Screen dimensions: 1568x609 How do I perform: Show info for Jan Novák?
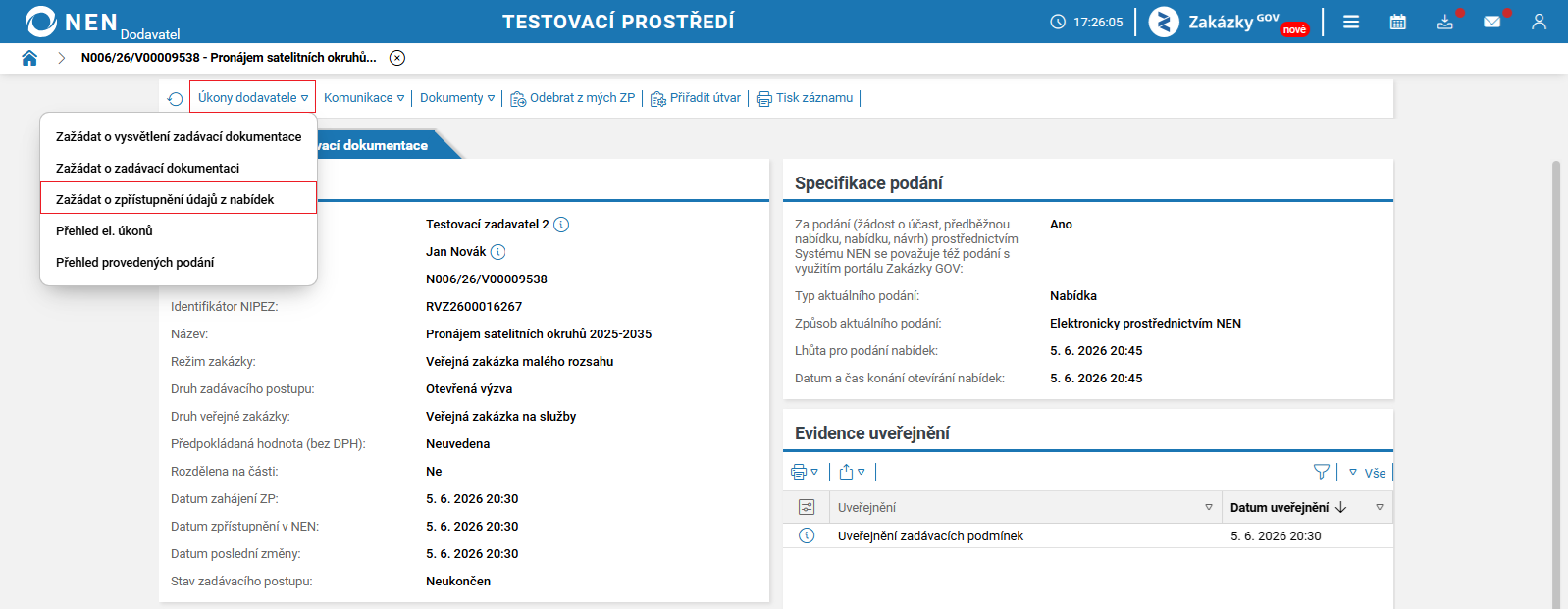click(497, 252)
